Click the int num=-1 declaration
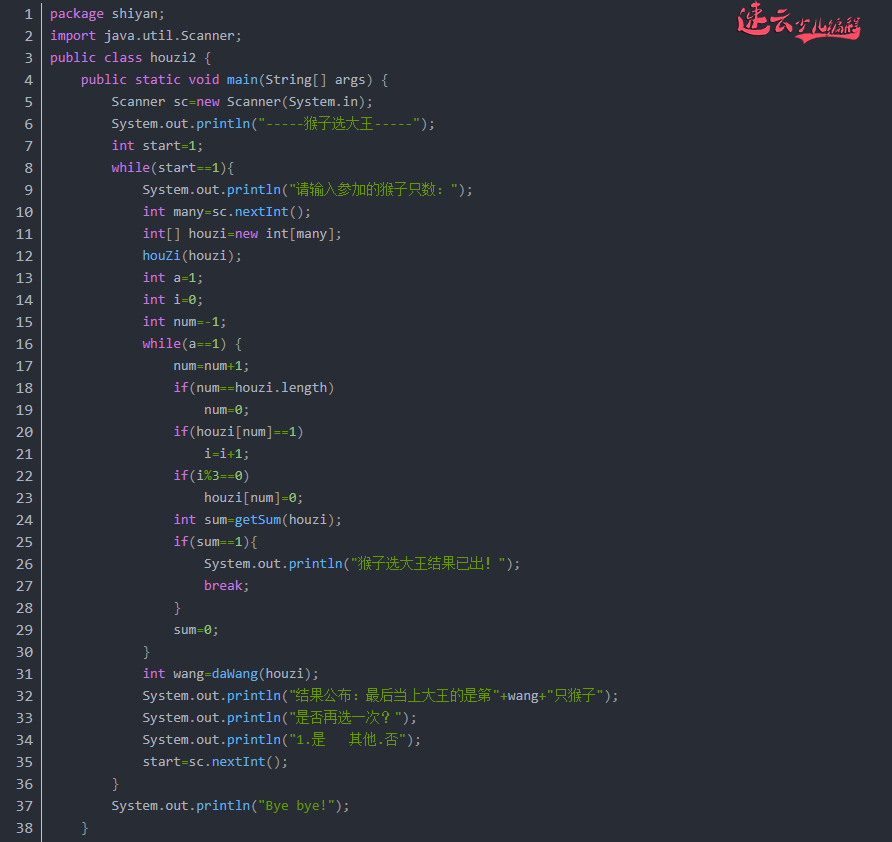The image size is (892, 842). pos(184,322)
